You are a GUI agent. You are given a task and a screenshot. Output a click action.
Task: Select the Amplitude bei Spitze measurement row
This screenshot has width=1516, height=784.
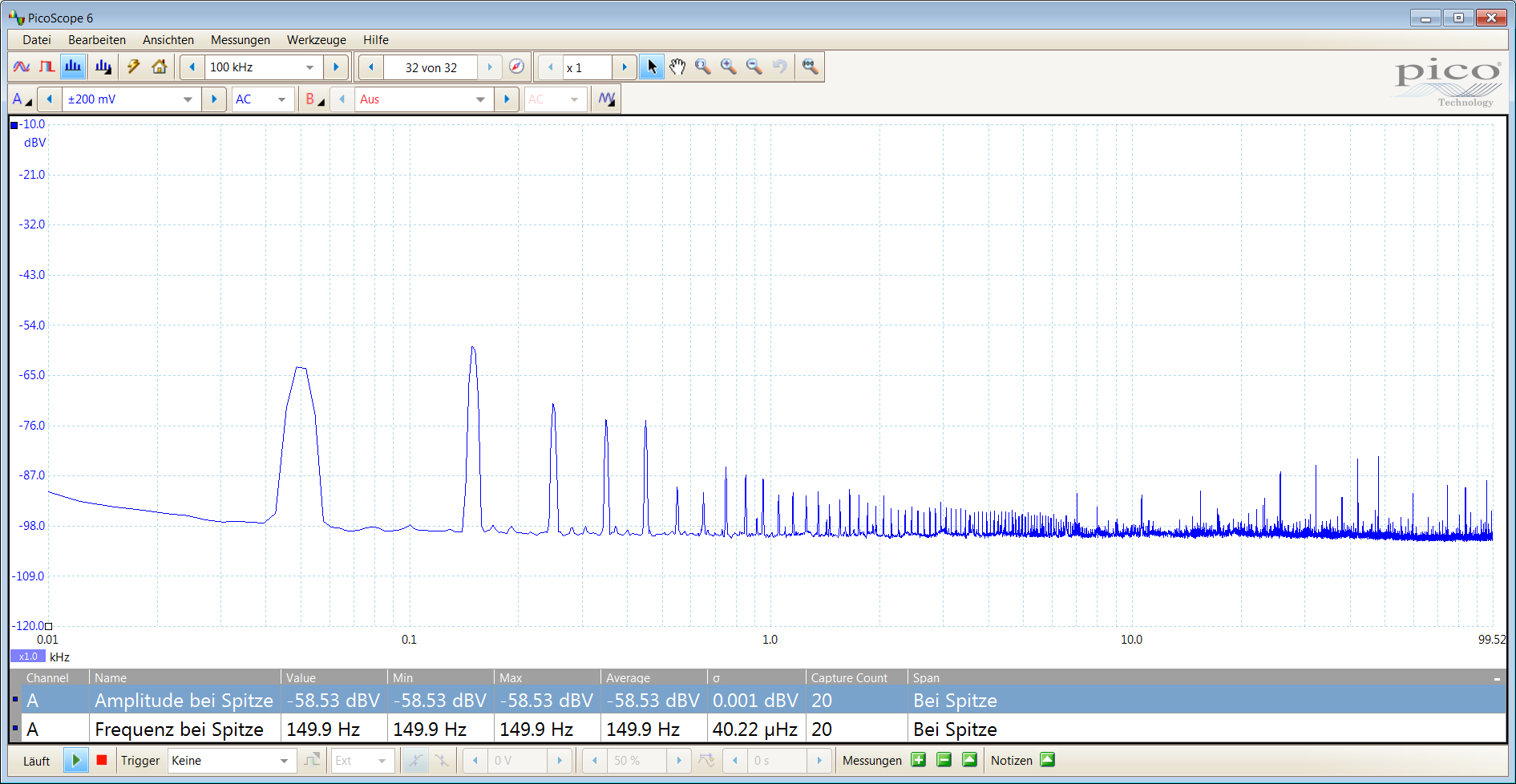758,700
